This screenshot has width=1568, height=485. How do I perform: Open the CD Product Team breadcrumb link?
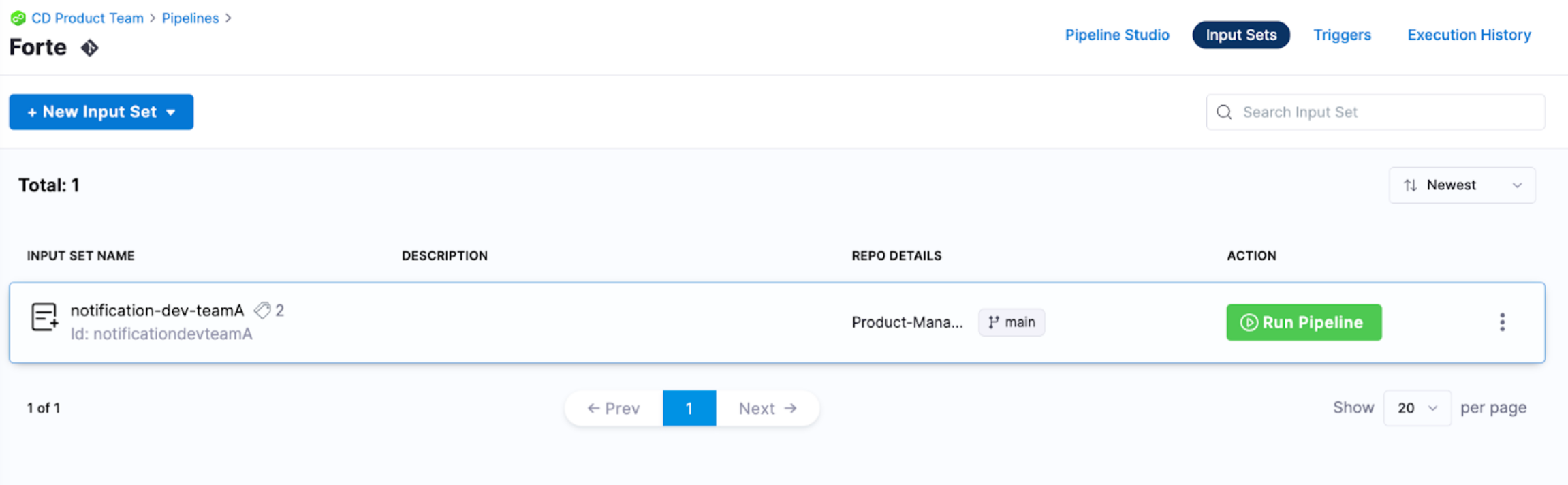click(87, 18)
